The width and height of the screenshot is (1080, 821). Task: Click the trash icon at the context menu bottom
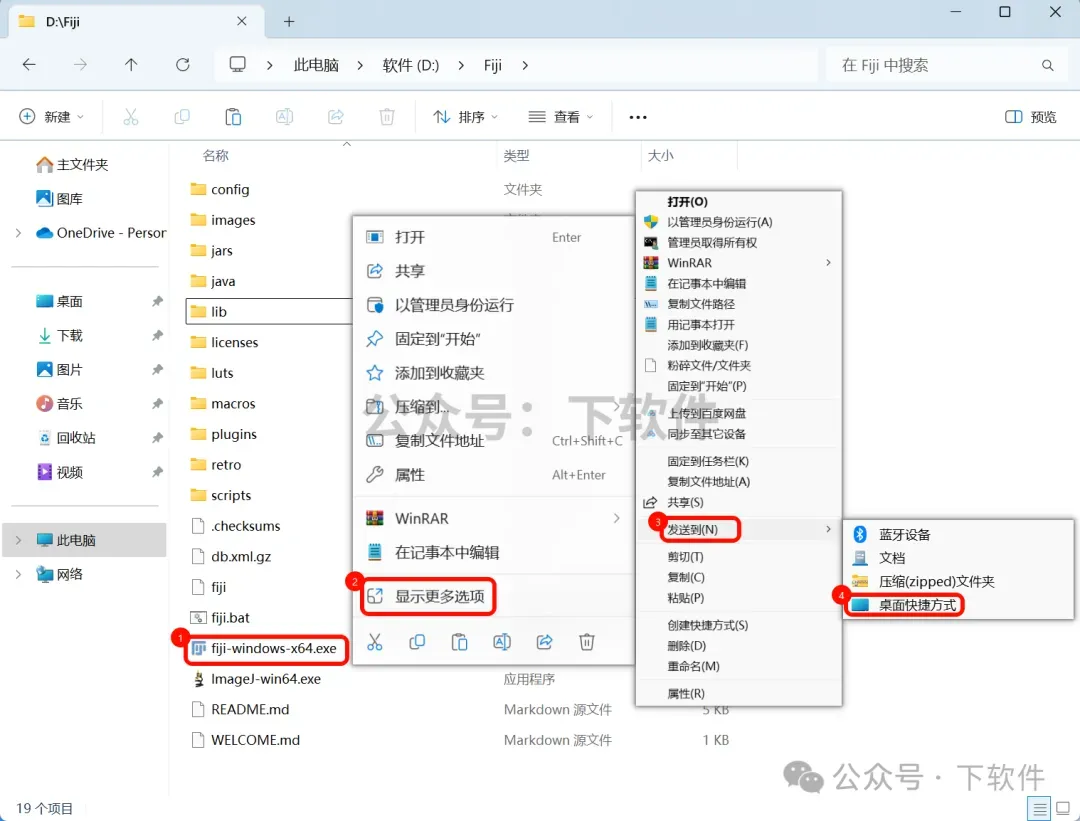point(587,643)
